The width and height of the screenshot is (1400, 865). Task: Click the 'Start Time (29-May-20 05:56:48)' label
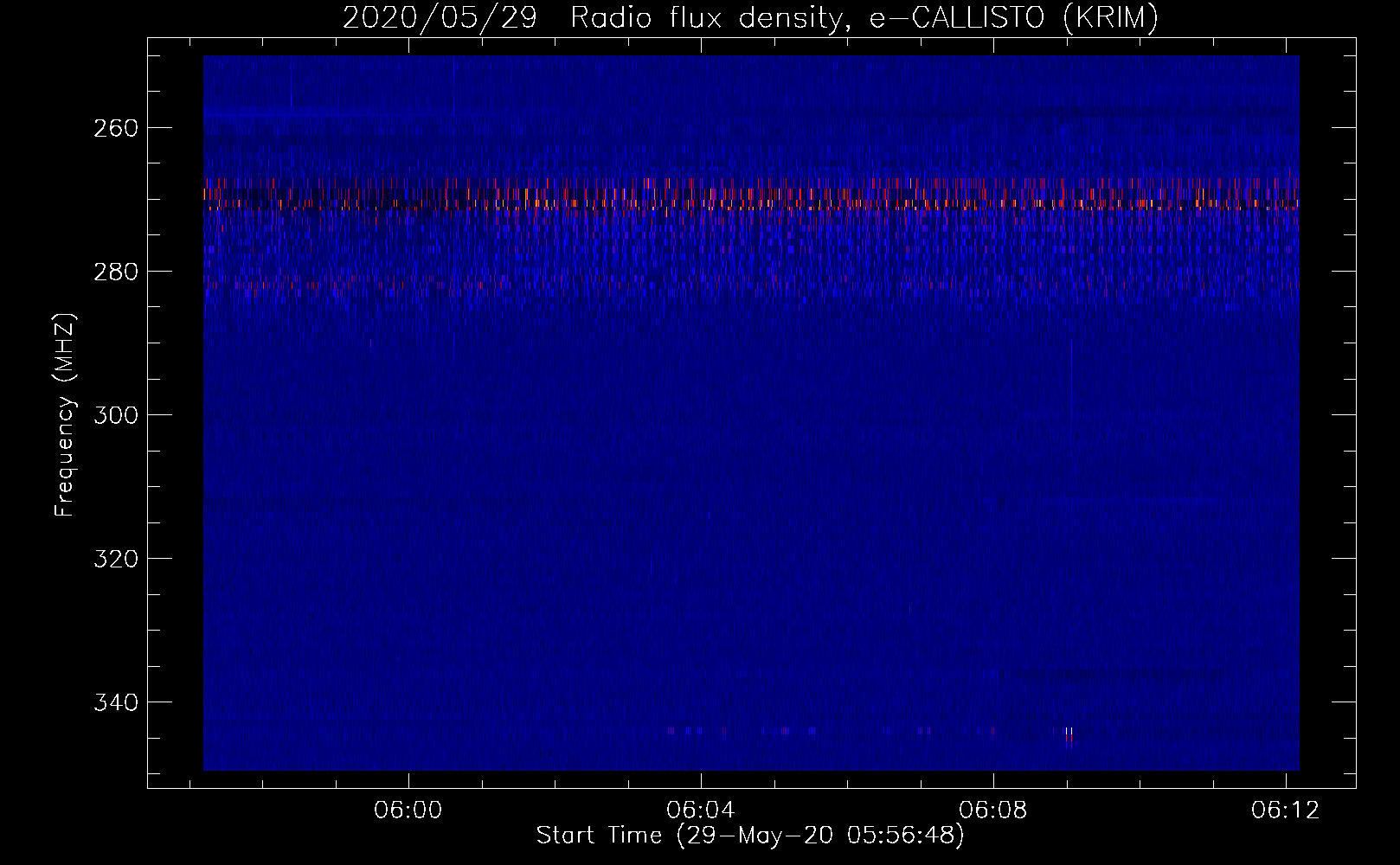[x=750, y=836]
